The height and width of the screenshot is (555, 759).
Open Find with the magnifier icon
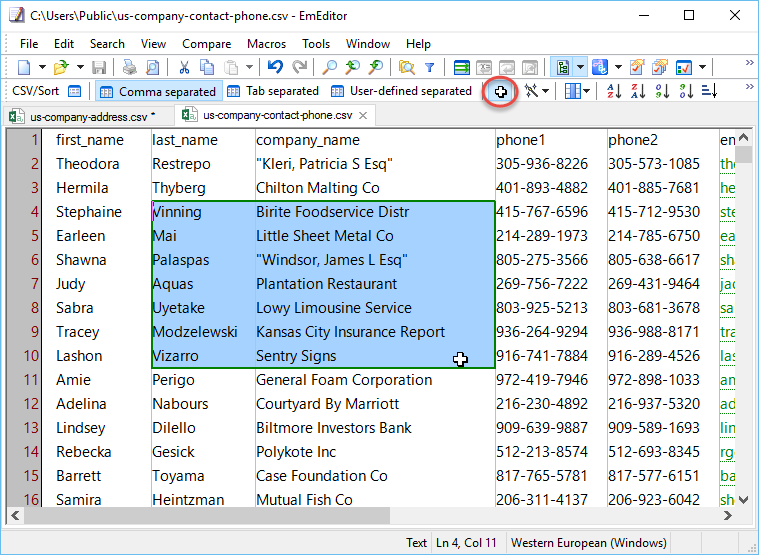330,67
